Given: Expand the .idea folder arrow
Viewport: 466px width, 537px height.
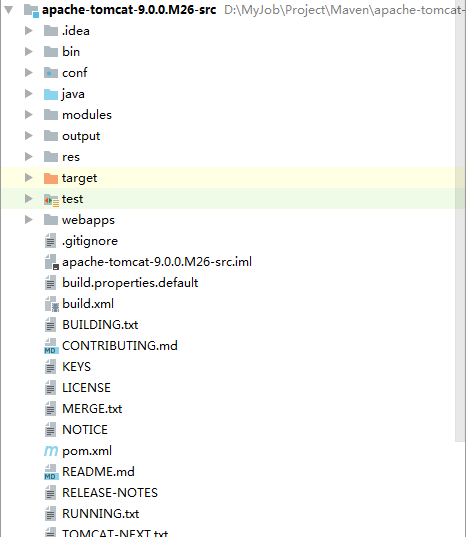Looking at the screenshot, I should coord(29,30).
